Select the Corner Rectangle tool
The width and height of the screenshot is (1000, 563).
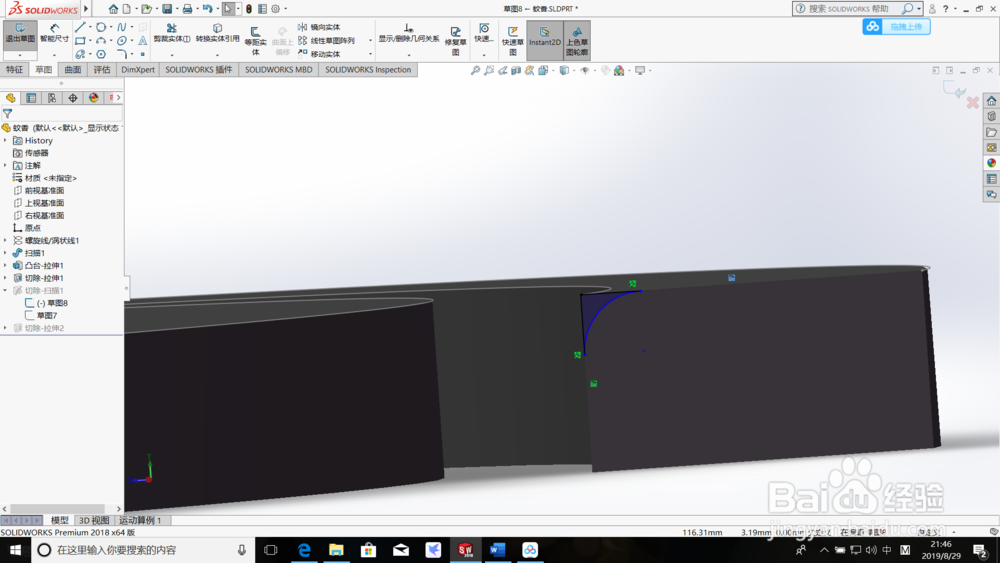[x=80, y=41]
